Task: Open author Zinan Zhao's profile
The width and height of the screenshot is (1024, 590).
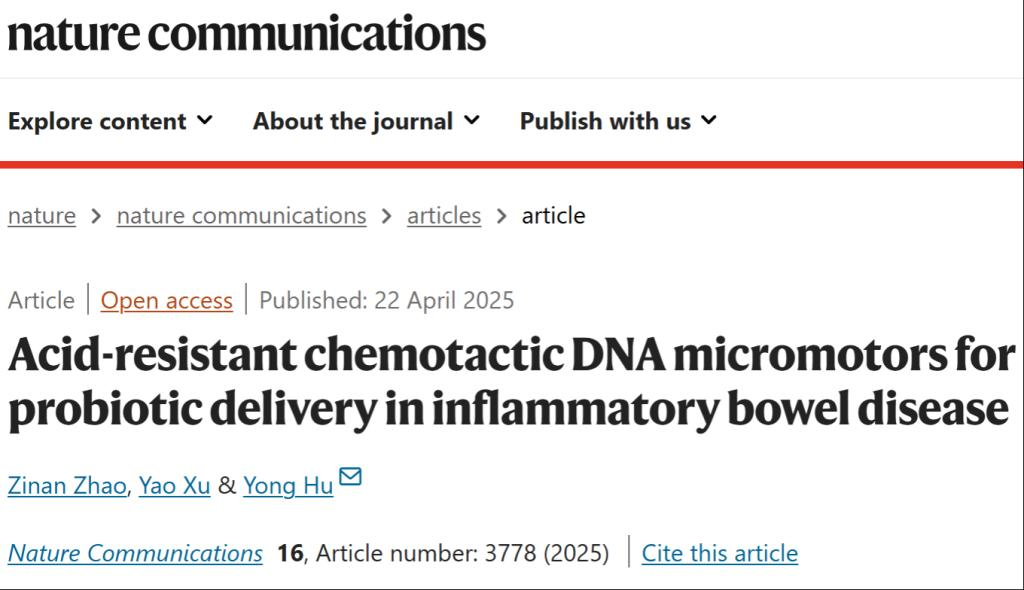Action: click(x=67, y=486)
